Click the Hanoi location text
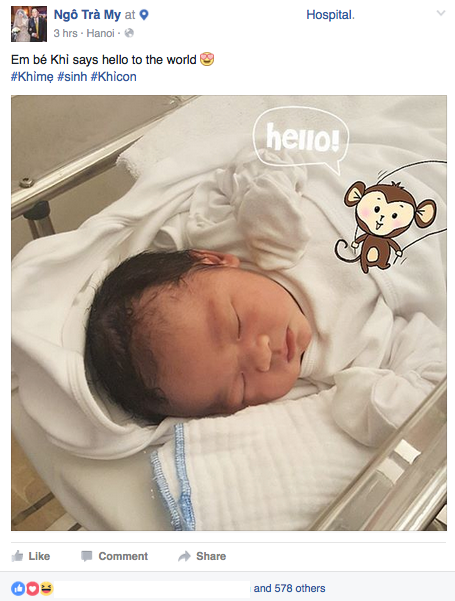This screenshot has height=601, width=455. pyautogui.click(x=100, y=33)
